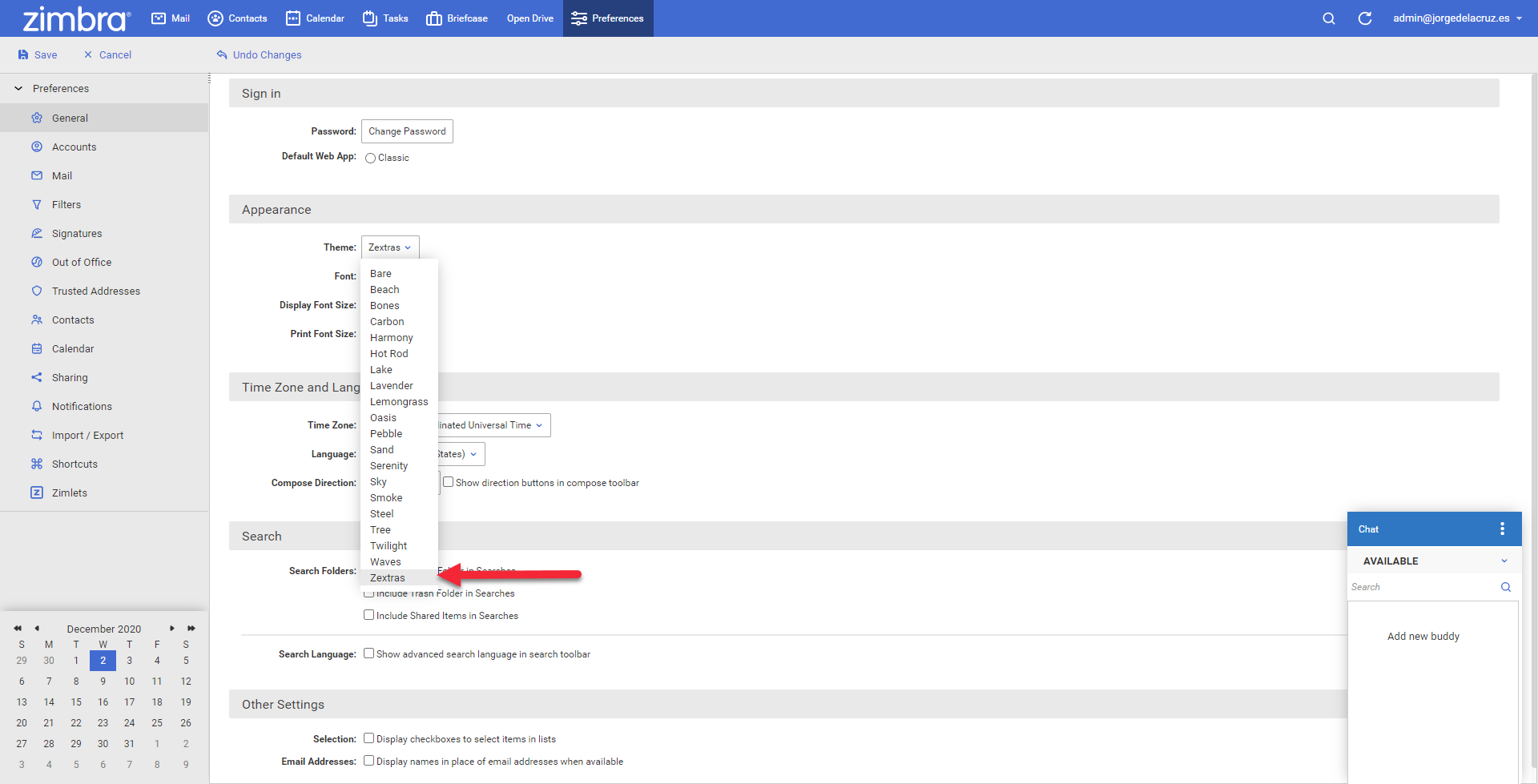Switch to the Open Drive tab
This screenshot has width=1538, height=784.
coord(529,18)
